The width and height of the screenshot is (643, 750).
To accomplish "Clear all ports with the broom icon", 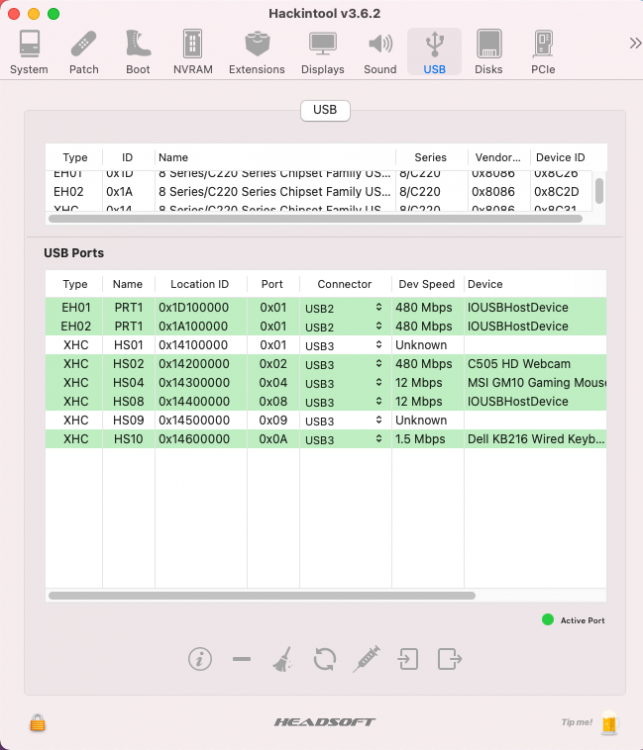I will pyautogui.click(x=283, y=659).
